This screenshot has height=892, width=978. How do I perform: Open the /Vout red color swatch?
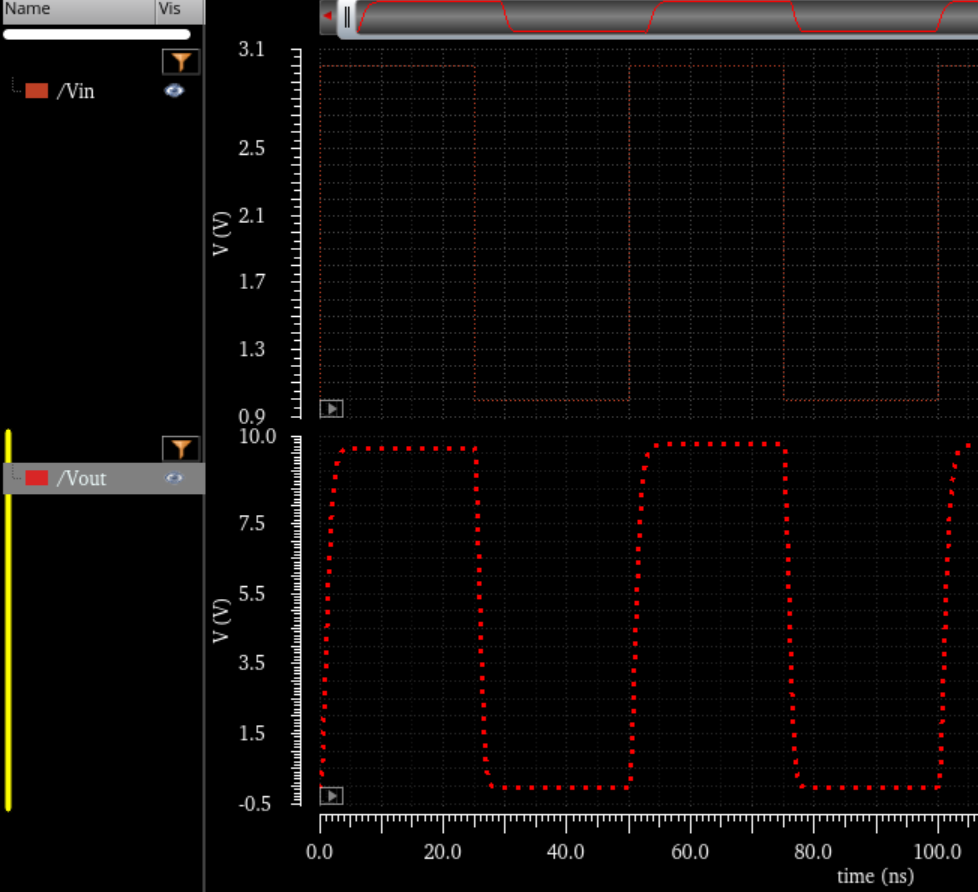[37, 478]
